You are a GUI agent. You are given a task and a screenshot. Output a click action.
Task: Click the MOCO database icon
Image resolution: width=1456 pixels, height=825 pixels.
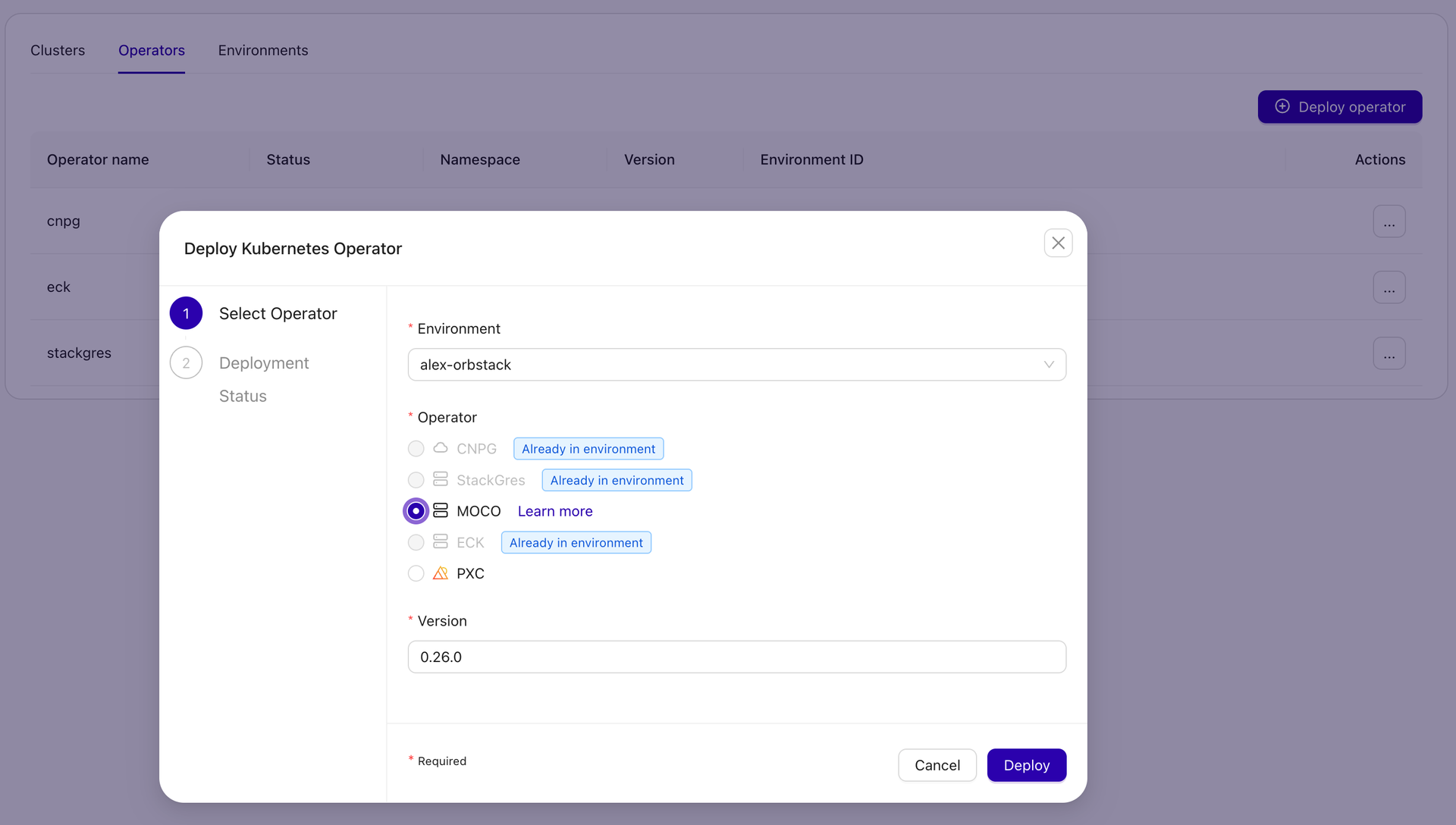441,510
